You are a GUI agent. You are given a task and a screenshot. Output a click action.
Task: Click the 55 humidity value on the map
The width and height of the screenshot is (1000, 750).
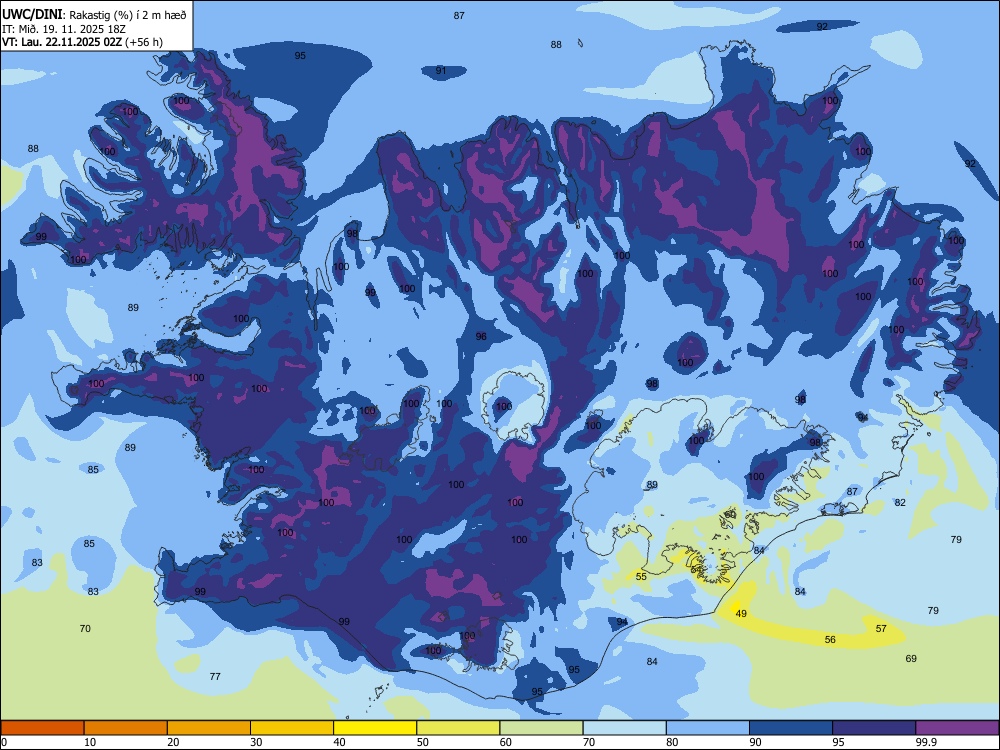[x=642, y=577]
